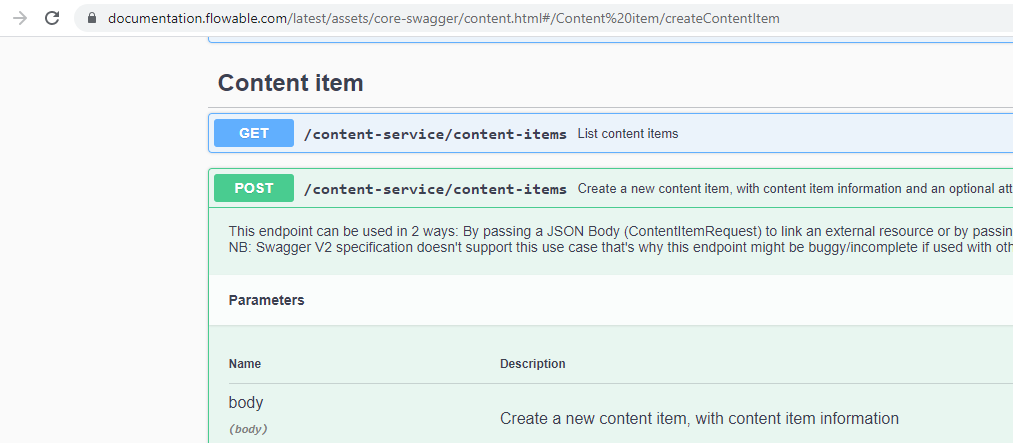
Task: Click the 'NB: Swagger V2 specification' note
Action: (x=620, y=247)
